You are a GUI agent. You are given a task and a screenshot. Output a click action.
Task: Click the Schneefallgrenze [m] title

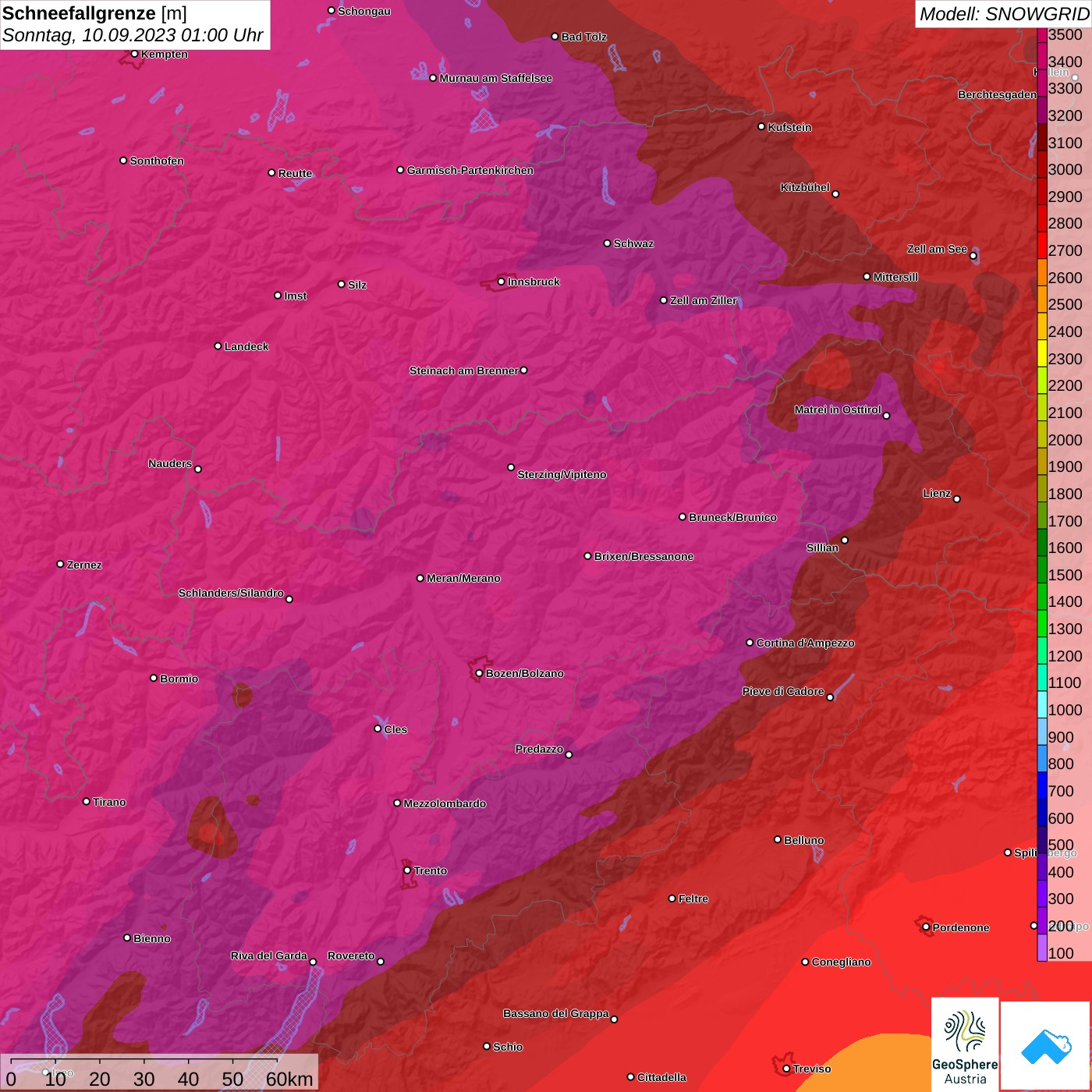point(94,13)
